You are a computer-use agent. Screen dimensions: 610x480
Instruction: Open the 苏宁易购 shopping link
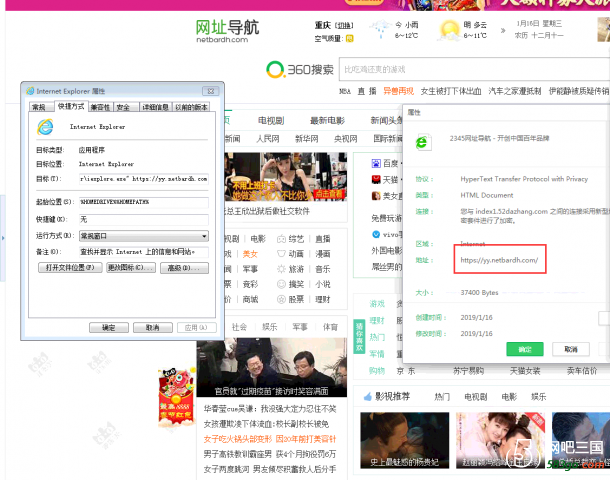(x=468, y=371)
